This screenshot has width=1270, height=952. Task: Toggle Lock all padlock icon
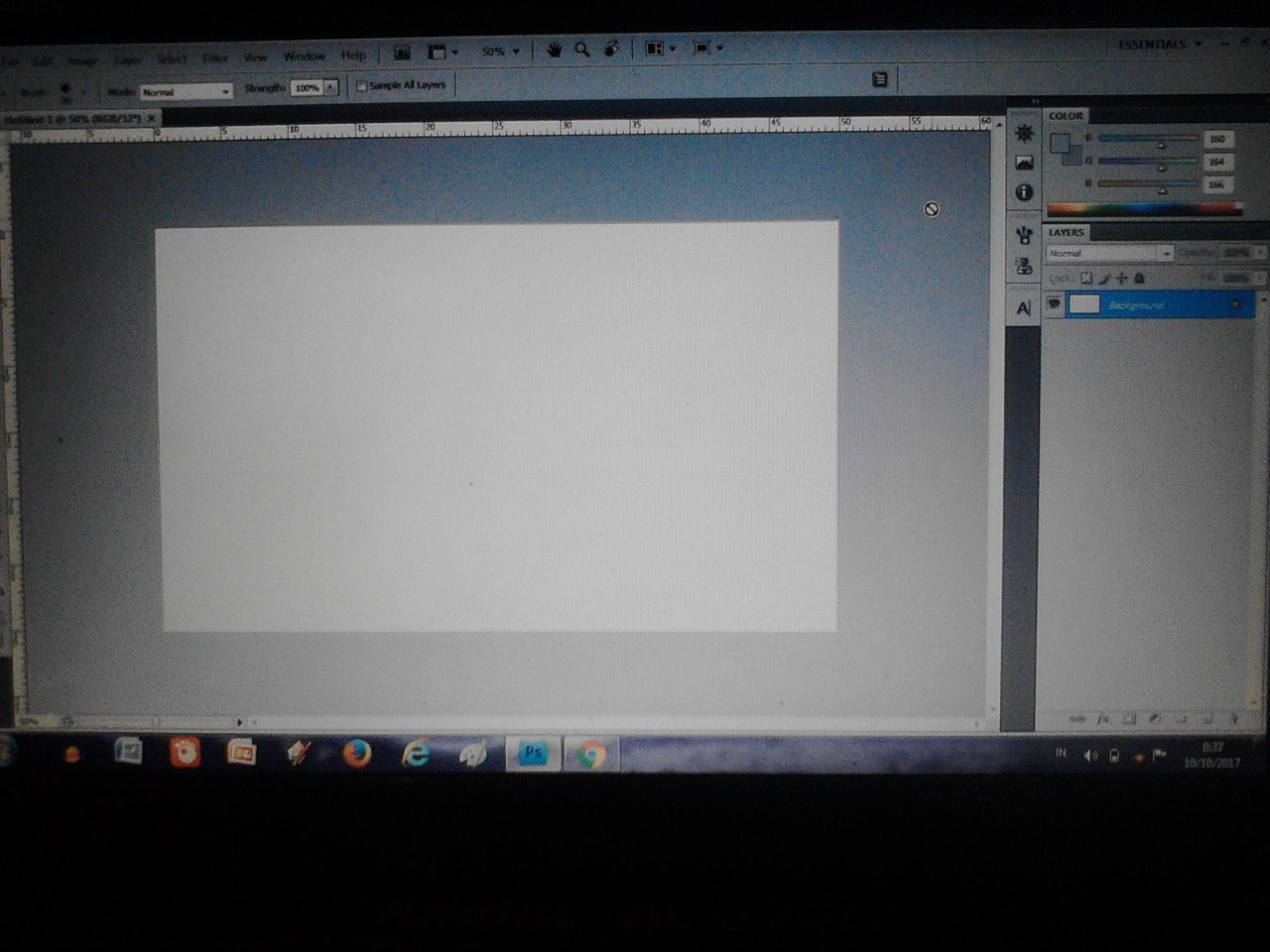pos(1139,279)
